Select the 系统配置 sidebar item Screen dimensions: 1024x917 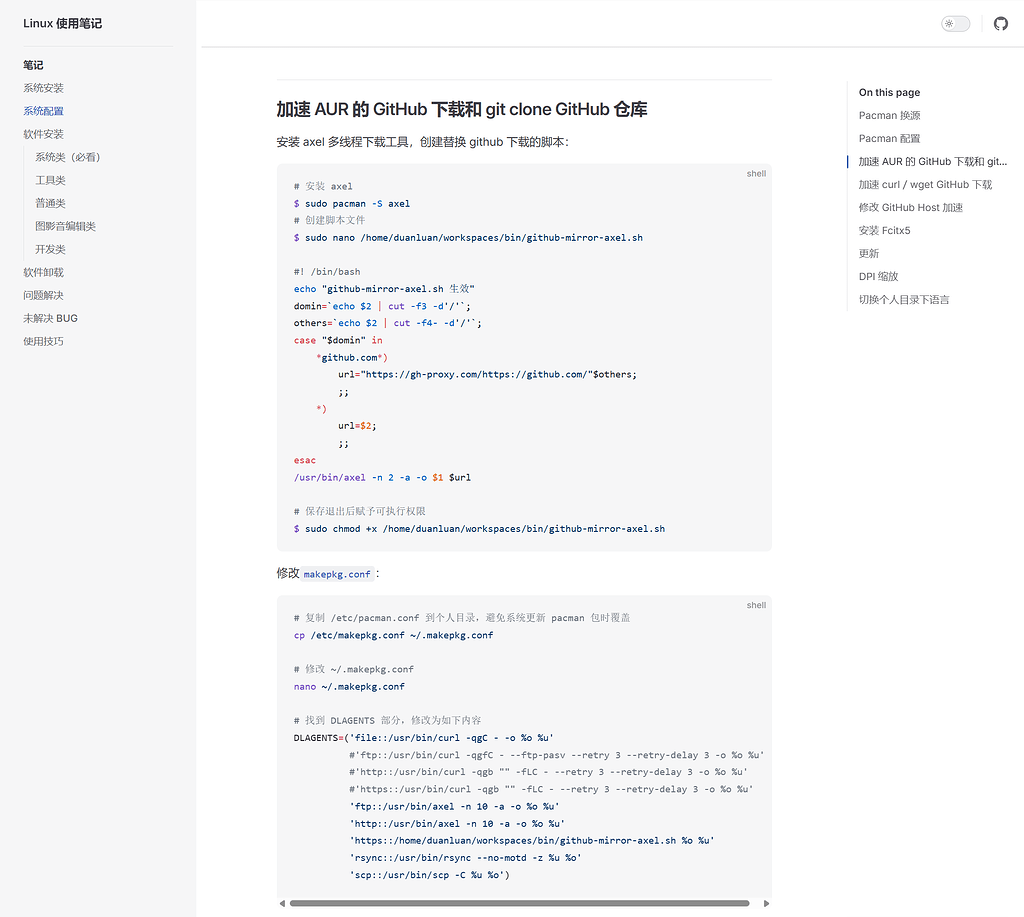pyautogui.click(x=44, y=111)
